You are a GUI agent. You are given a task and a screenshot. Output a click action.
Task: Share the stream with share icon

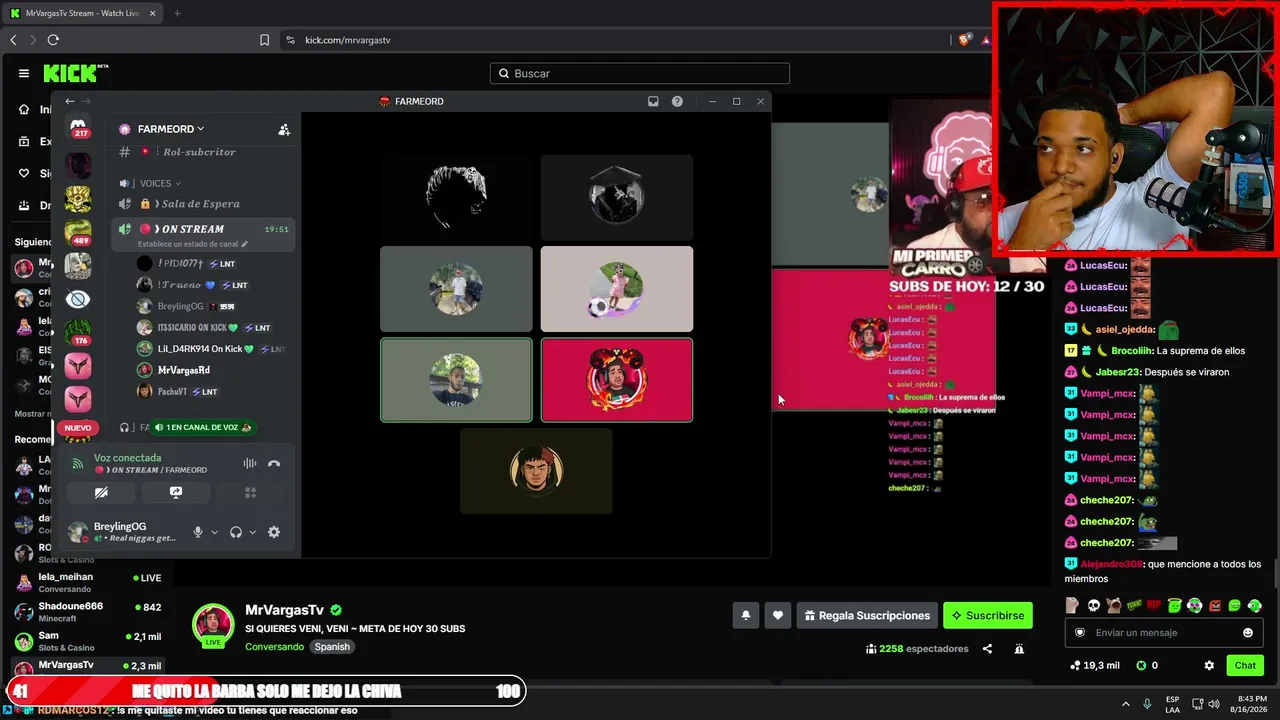coord(987,649)
